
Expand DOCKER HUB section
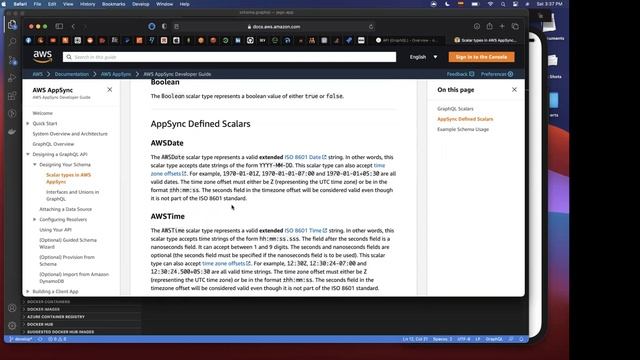[x=40, y=324]
